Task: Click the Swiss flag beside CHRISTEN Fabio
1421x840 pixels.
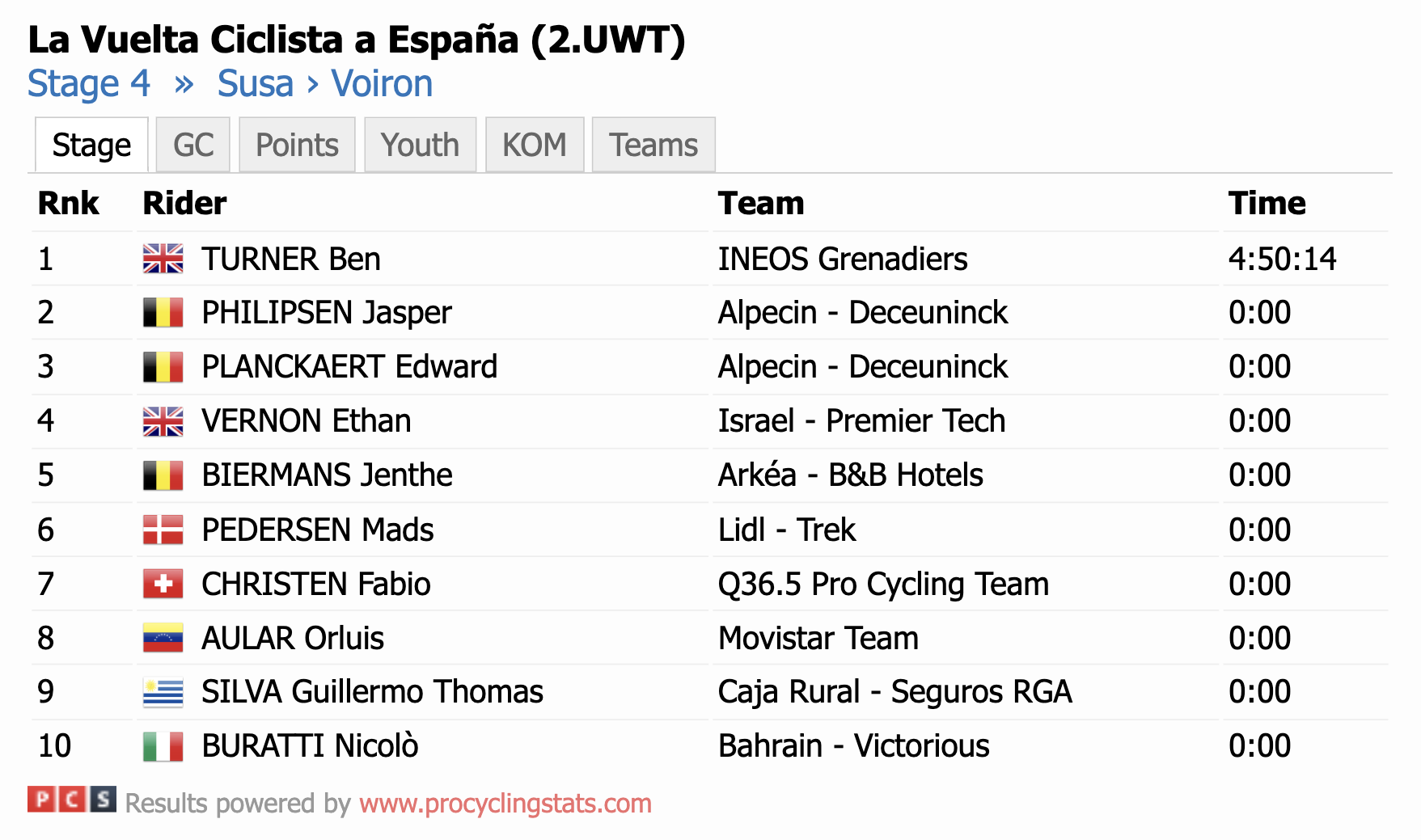Action: 163,584
